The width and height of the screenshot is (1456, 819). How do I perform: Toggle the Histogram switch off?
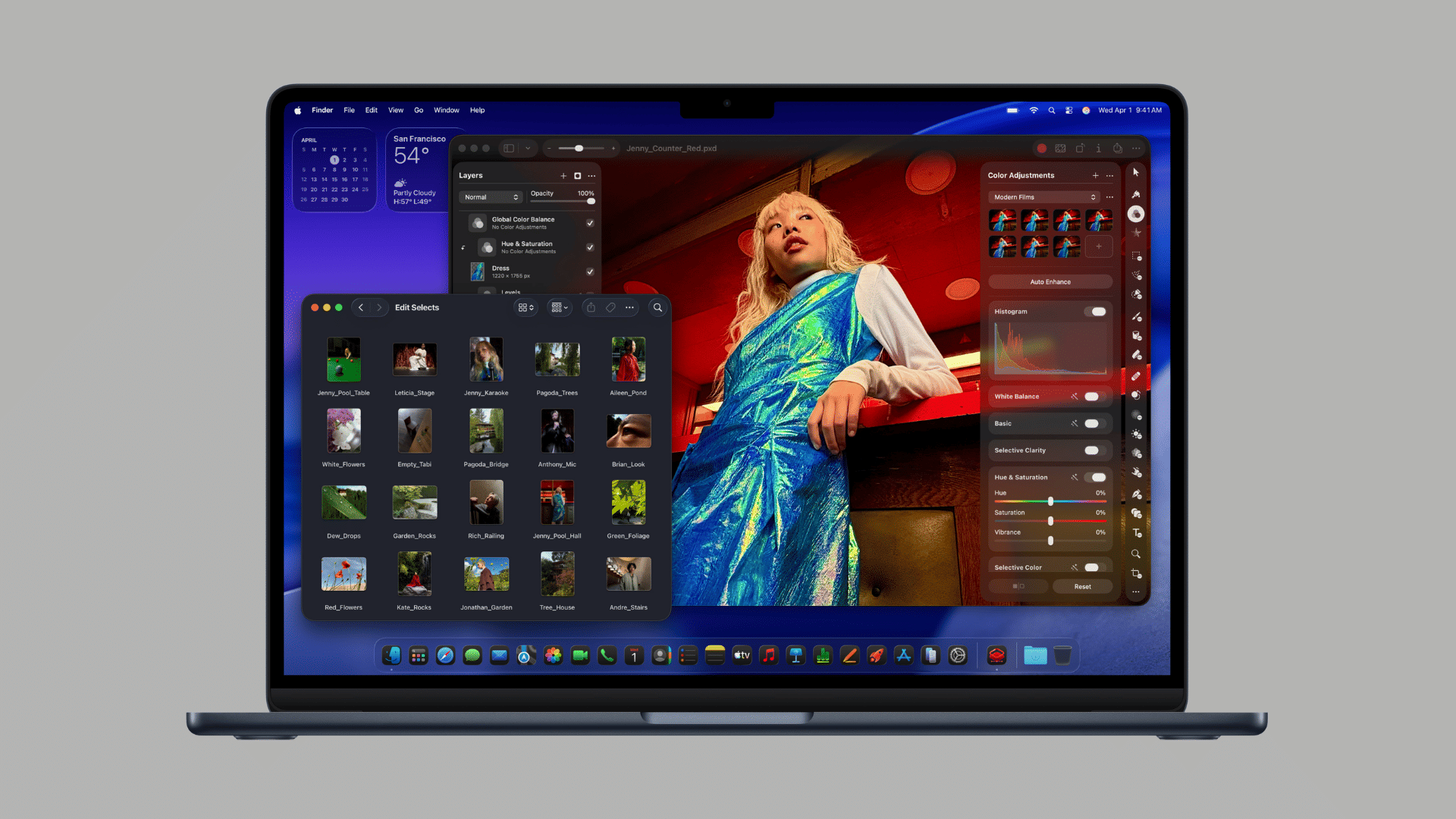click(1097, 311)
